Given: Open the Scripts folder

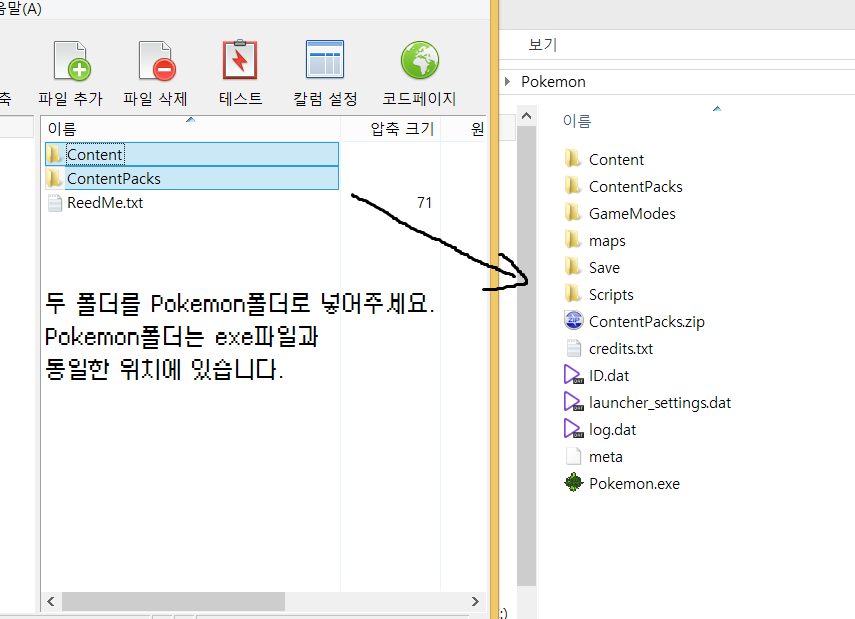Looking at the screenshot, I should click(612, 294).
